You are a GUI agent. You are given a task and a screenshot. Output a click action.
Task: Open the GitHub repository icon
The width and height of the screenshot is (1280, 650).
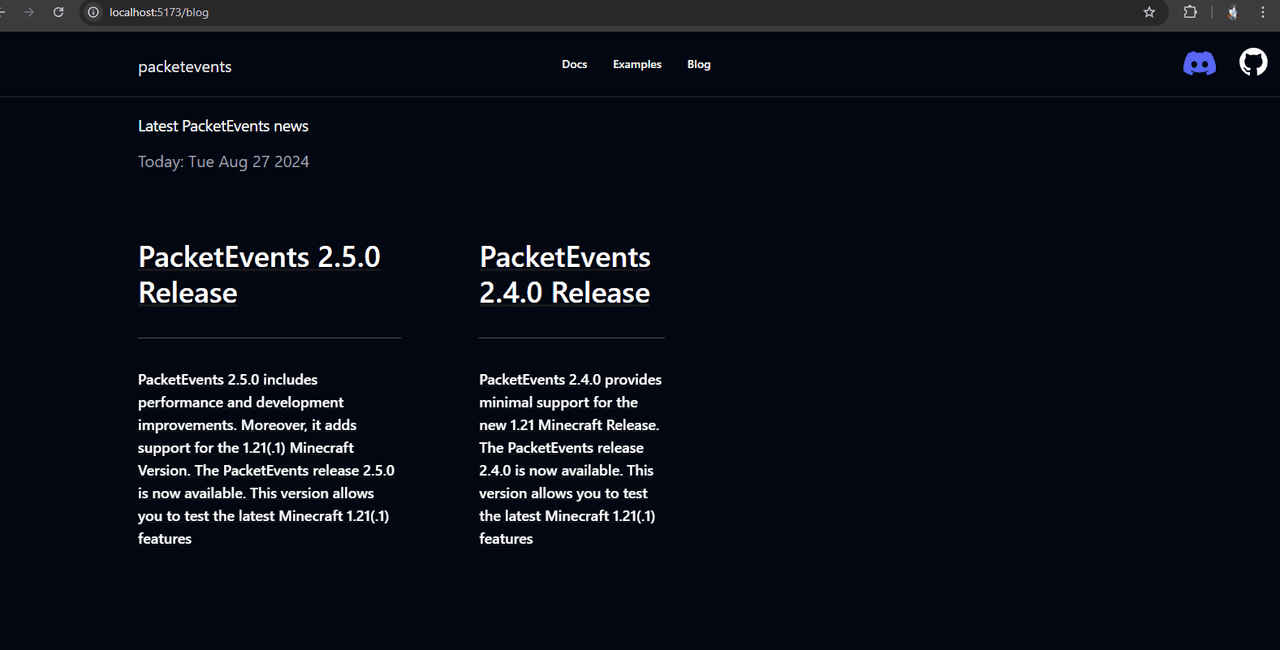1253,63
